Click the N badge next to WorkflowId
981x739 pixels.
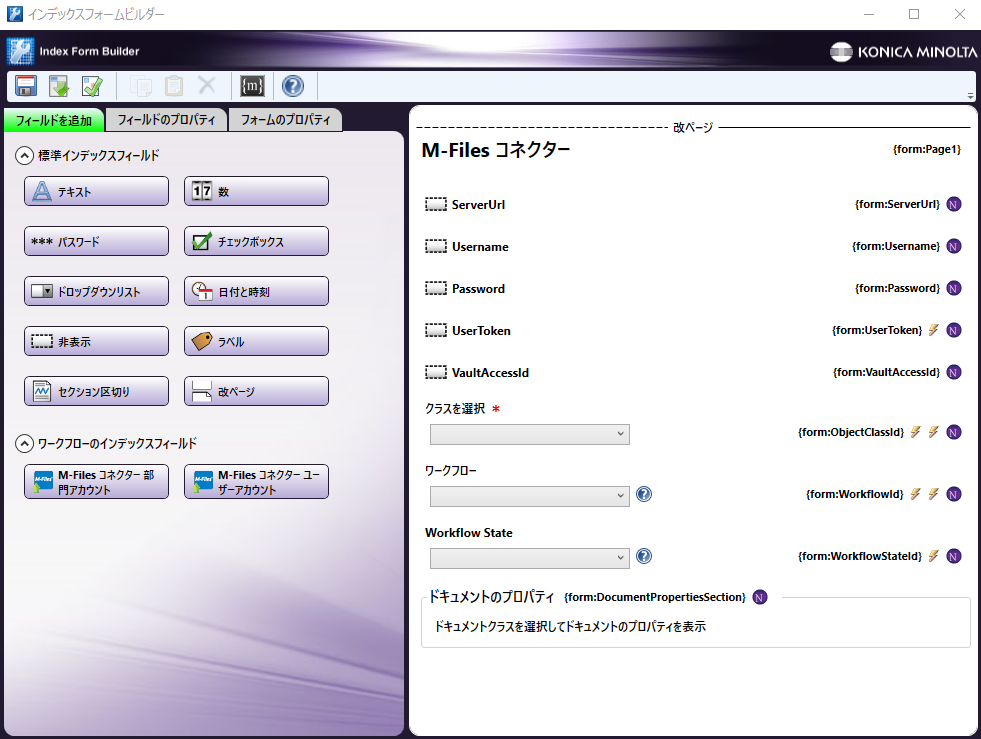point(953,494)
